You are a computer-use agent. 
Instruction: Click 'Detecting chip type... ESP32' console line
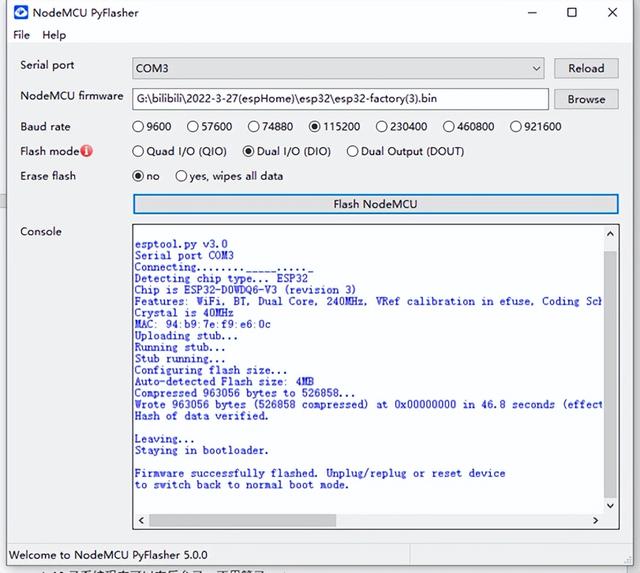(x=221, y=279)
